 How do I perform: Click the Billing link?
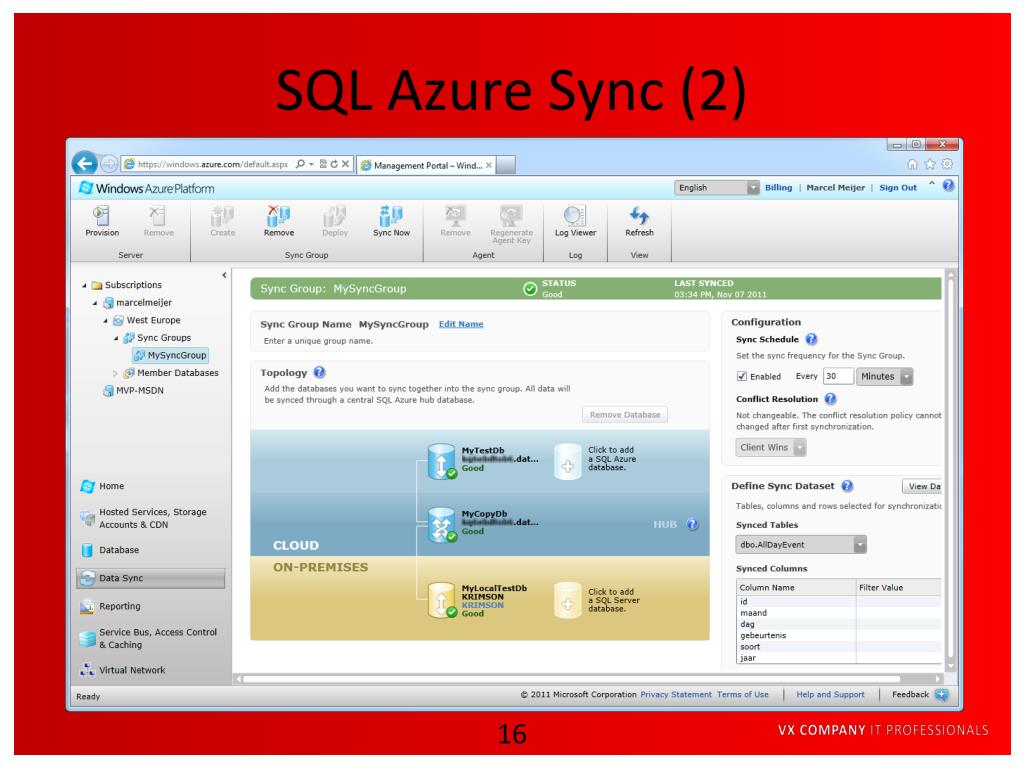778,187
